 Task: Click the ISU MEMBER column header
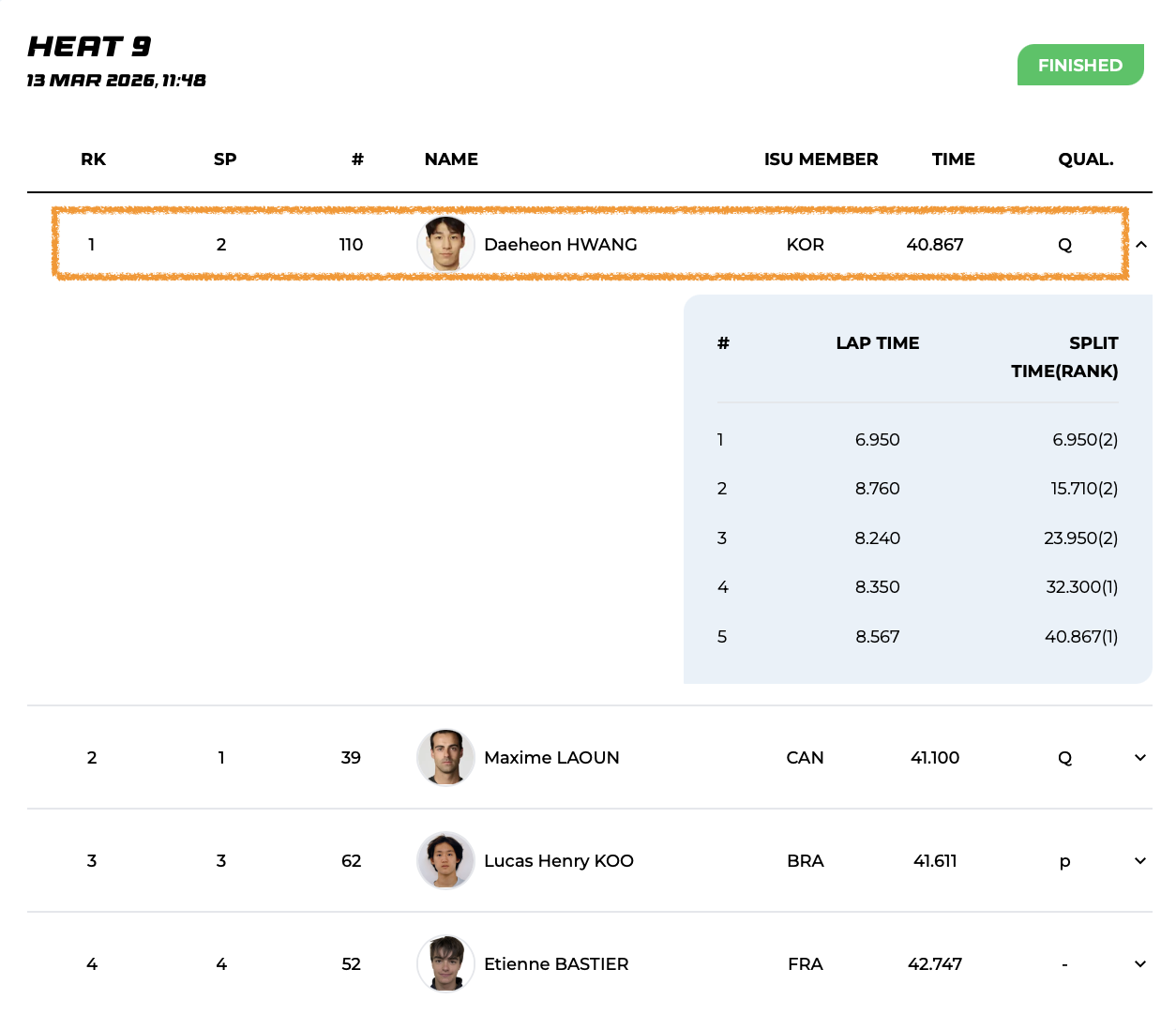pos(821,159)
